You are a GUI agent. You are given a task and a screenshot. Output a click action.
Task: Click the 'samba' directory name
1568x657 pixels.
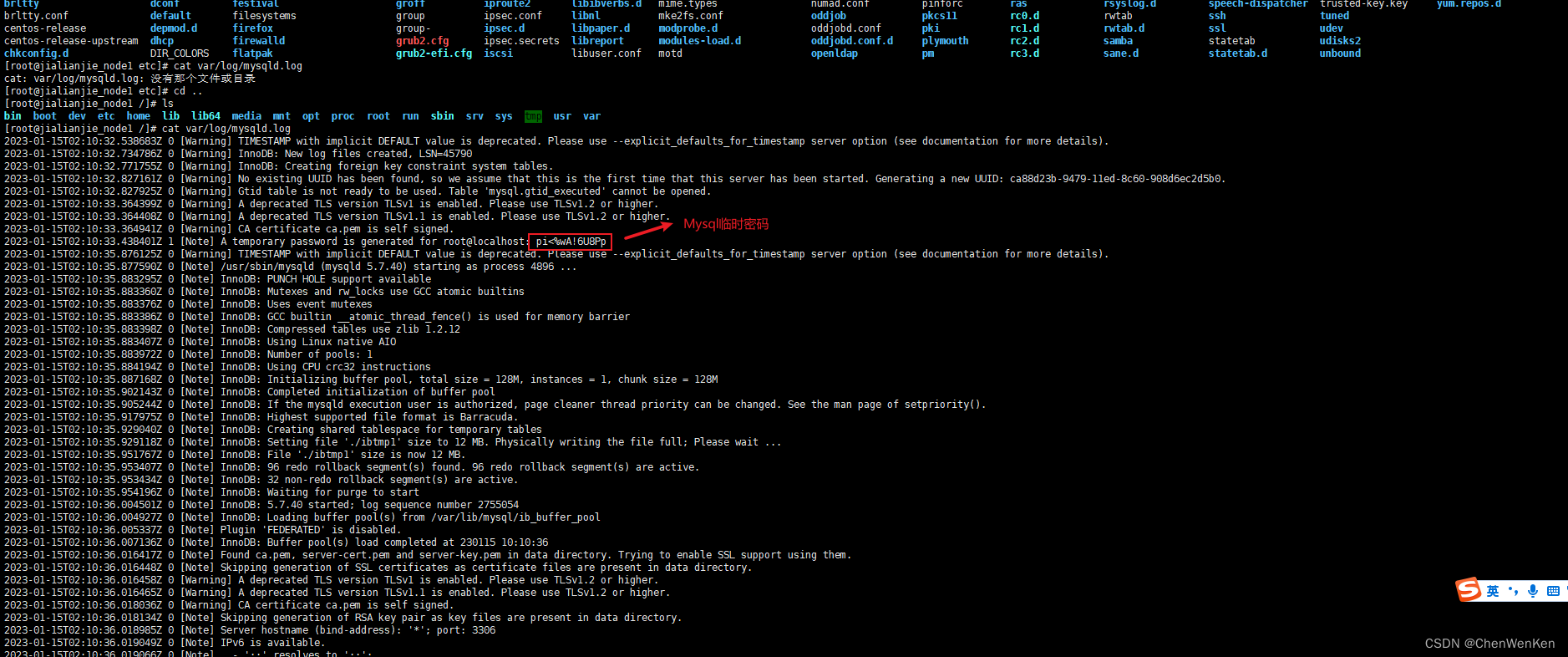(1118, 41)
